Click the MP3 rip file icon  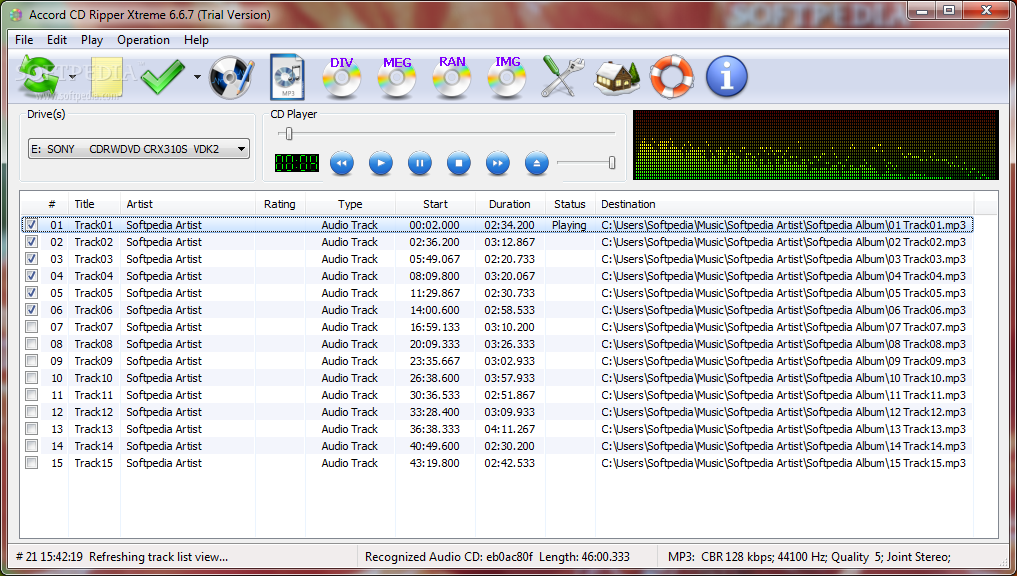287,77
